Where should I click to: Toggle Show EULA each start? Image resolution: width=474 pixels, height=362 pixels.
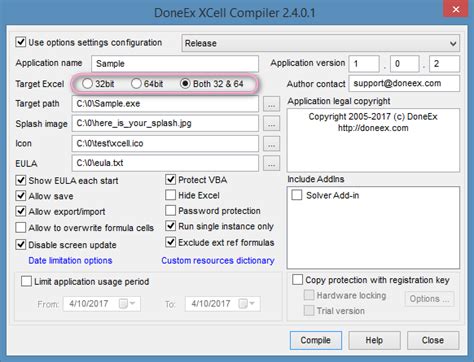[21, 180]
